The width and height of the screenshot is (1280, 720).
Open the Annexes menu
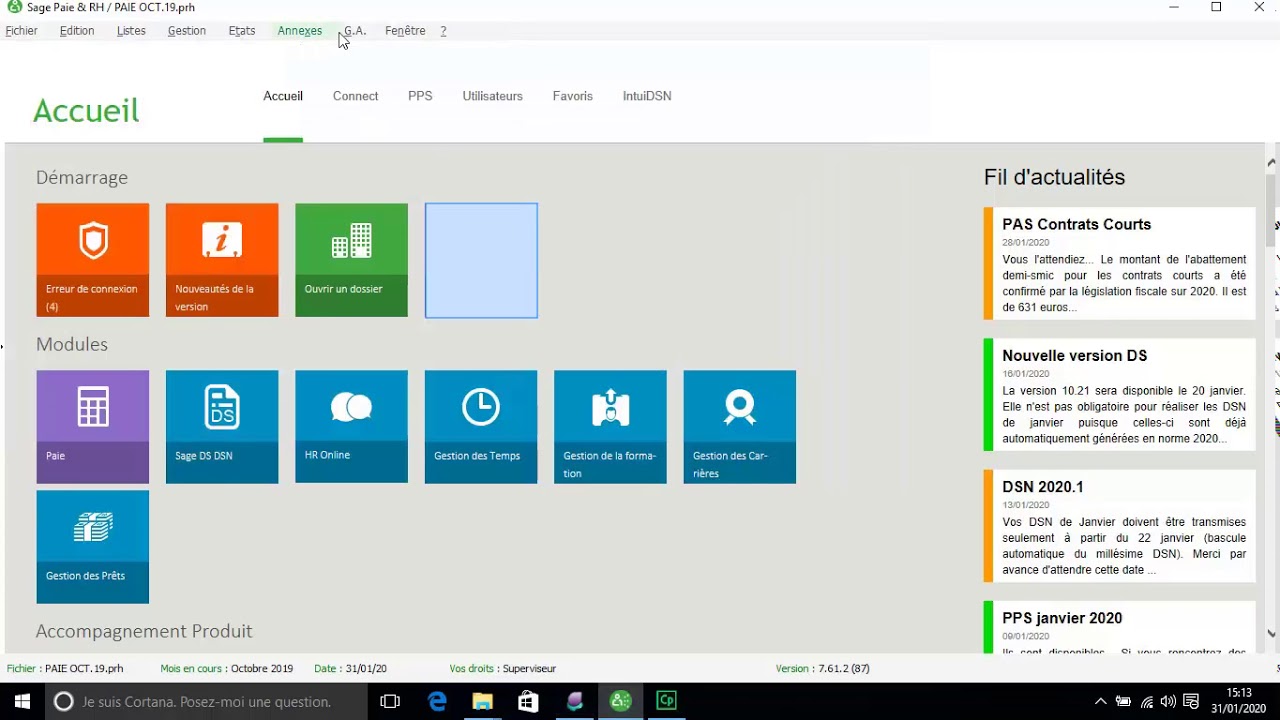point(300,31)
